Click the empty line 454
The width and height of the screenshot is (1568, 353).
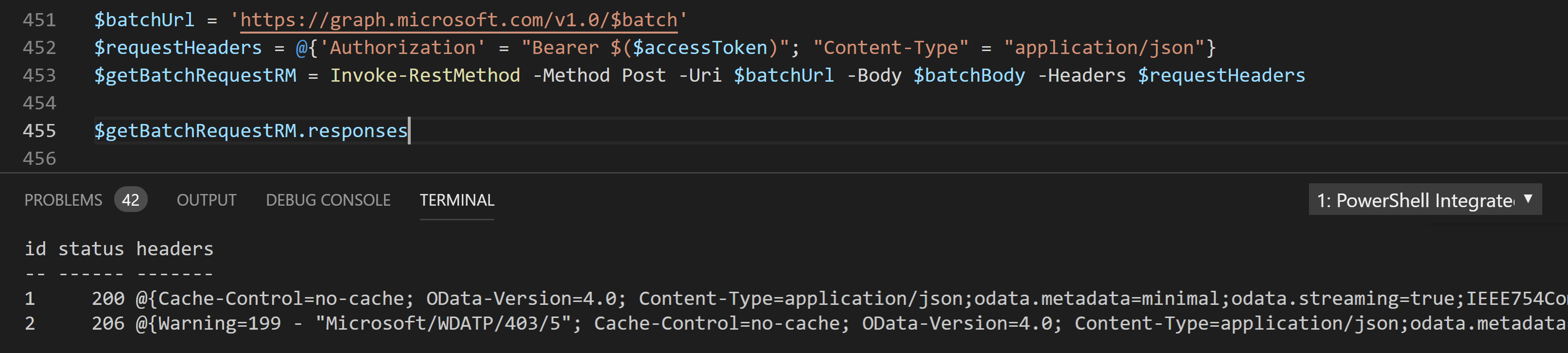pos(244,102)
